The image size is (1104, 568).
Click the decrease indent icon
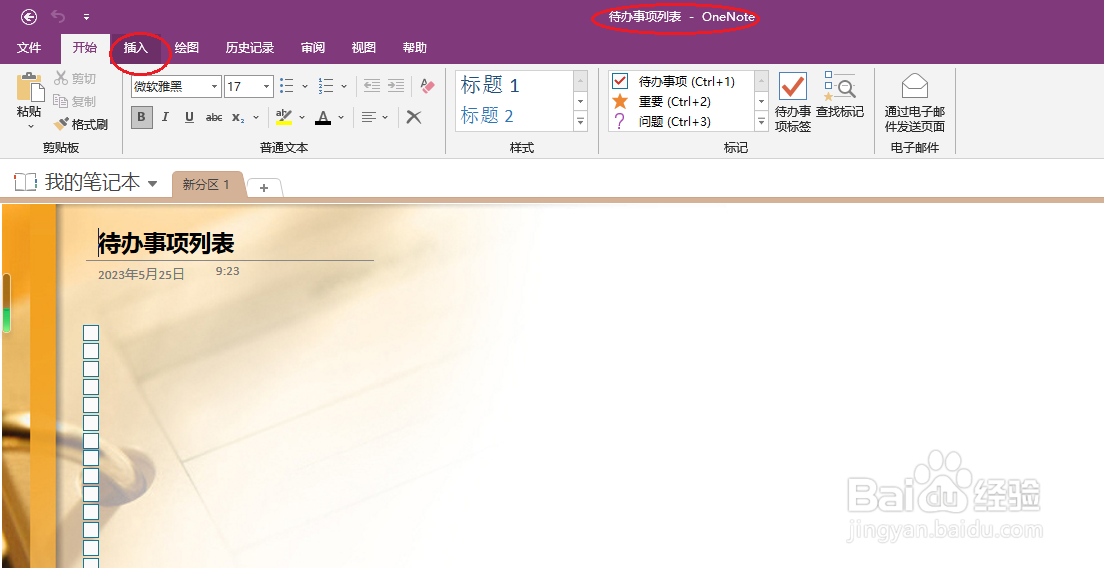(372, 86)
